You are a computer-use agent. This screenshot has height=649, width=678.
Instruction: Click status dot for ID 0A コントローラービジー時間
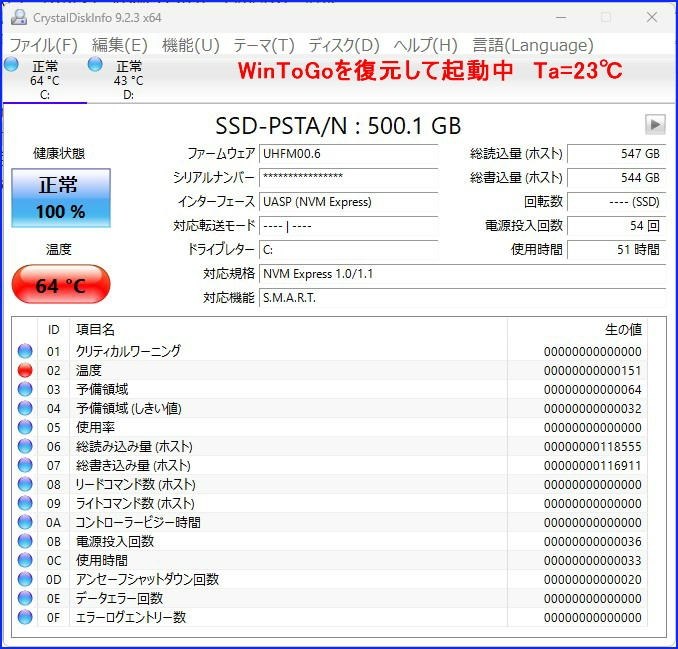point(25,522)
